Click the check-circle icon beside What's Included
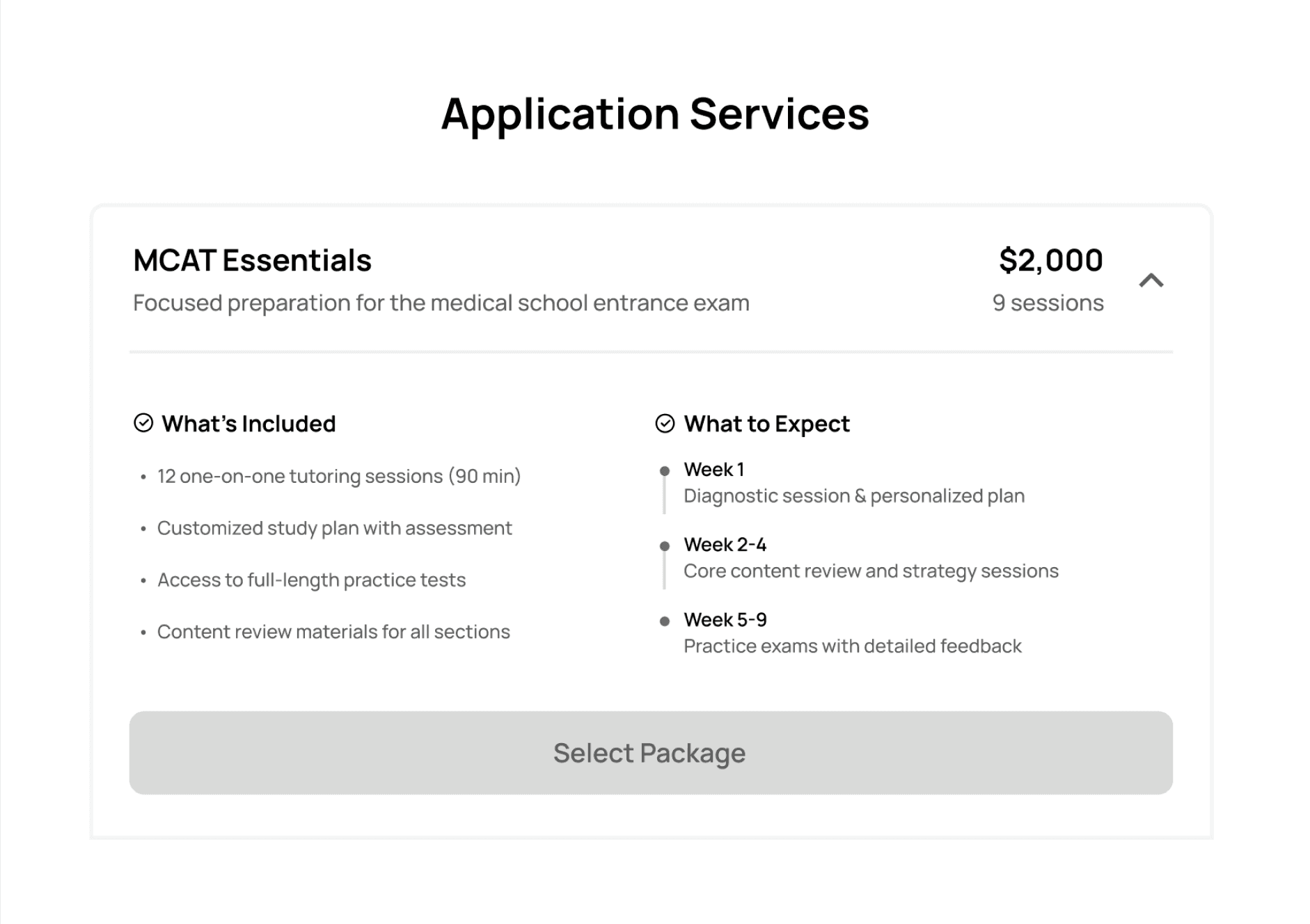This screenshot has height=924, width=1310. pyautogui.click(x=143, y=423)
